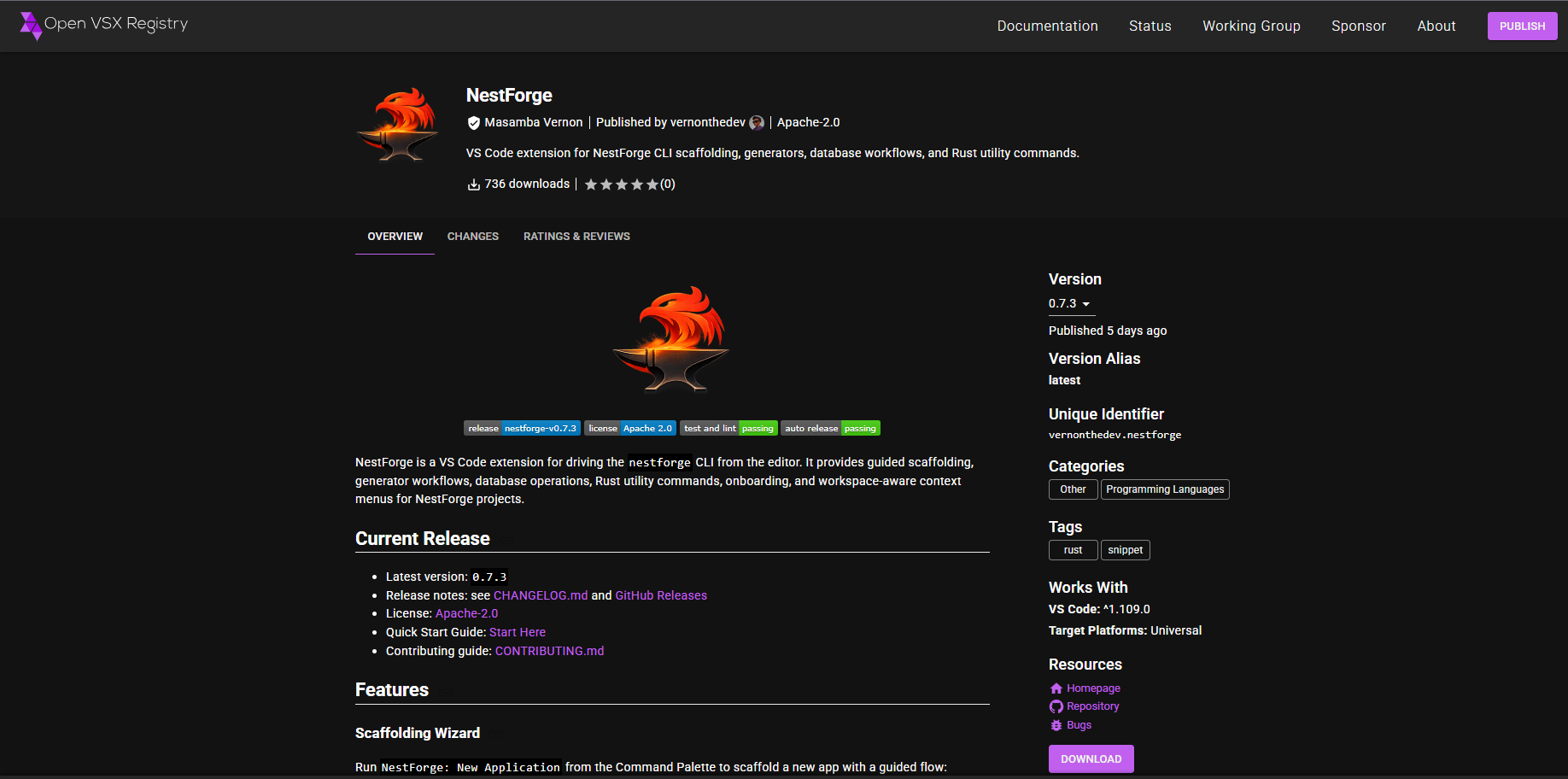Expand the version 0.7.3 dropdown
Viewport: 1568px width, 779px height.
[x=1071, y=304]
